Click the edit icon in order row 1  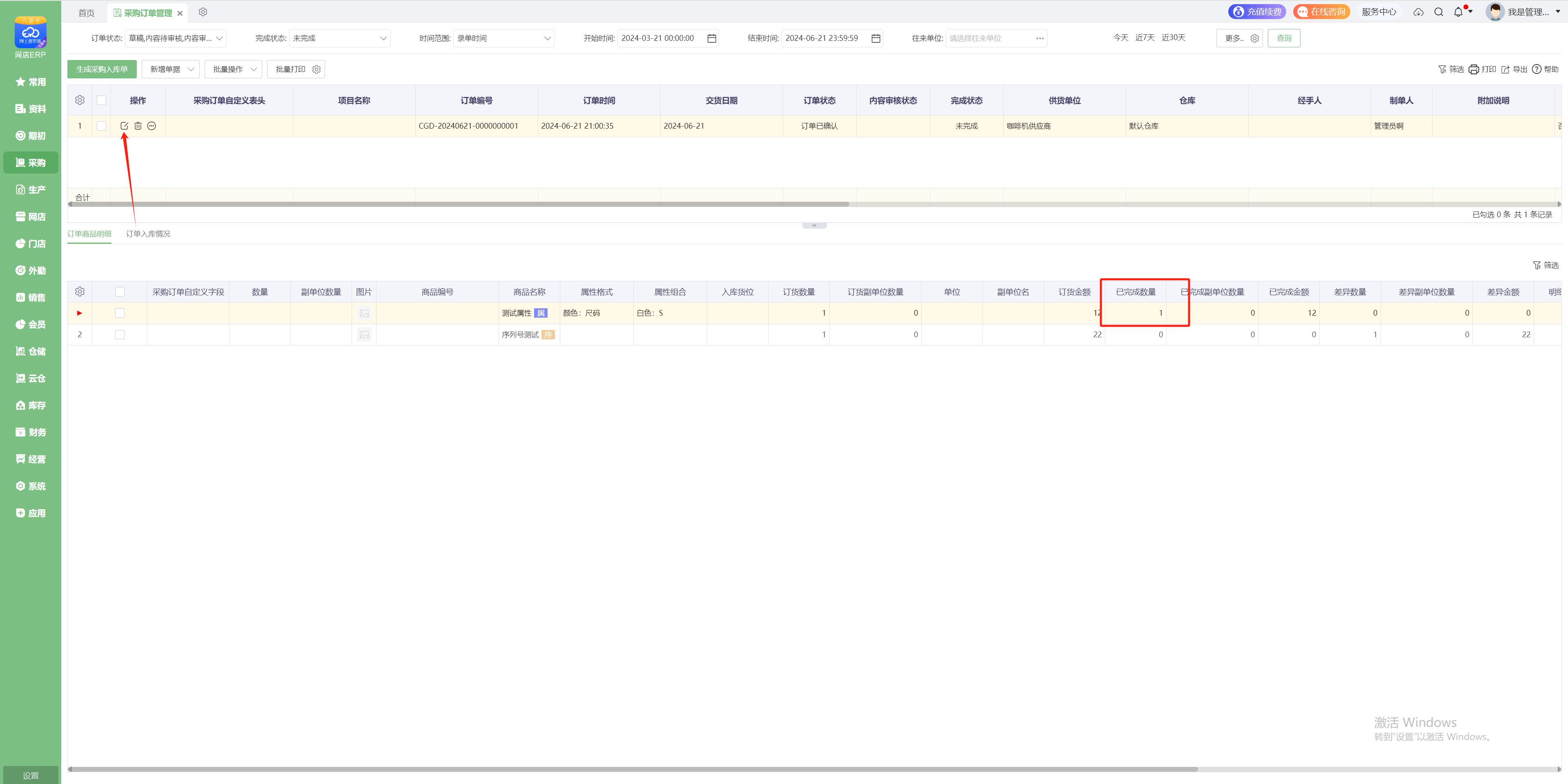point(124,126)
